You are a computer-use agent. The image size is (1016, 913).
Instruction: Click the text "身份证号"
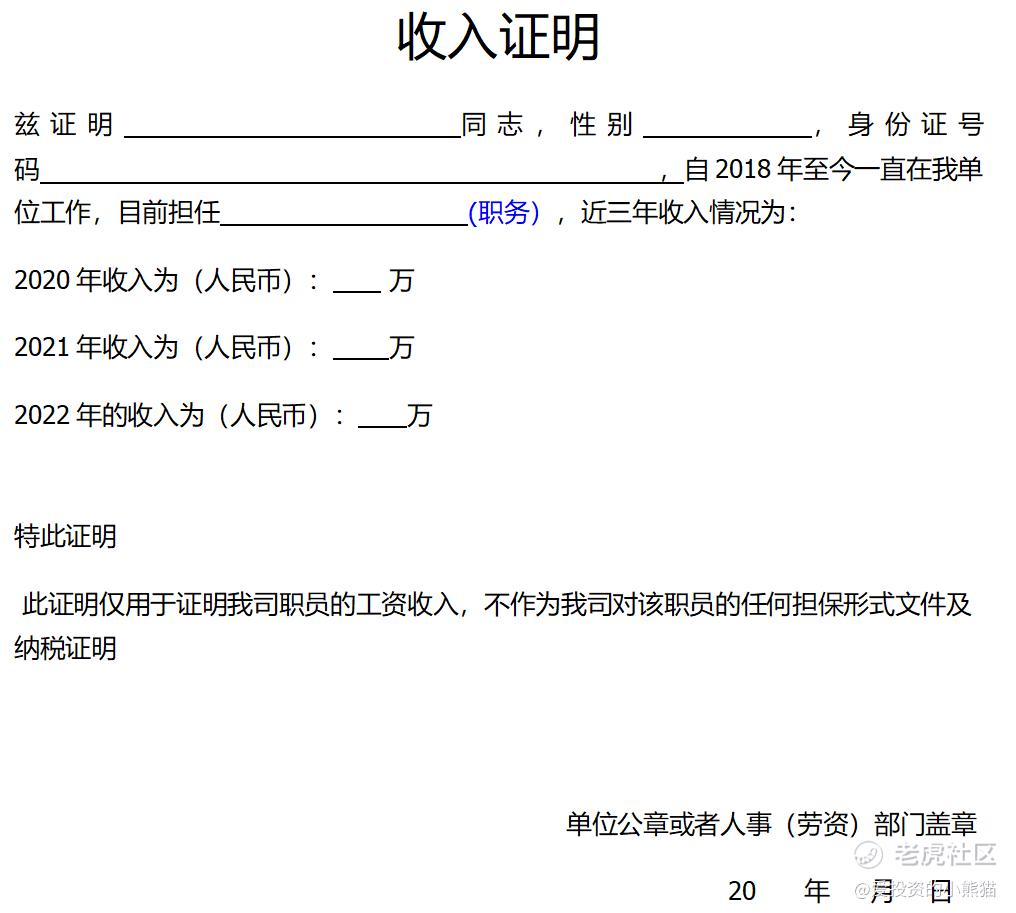pyautogui.click(x=916, y=124)
